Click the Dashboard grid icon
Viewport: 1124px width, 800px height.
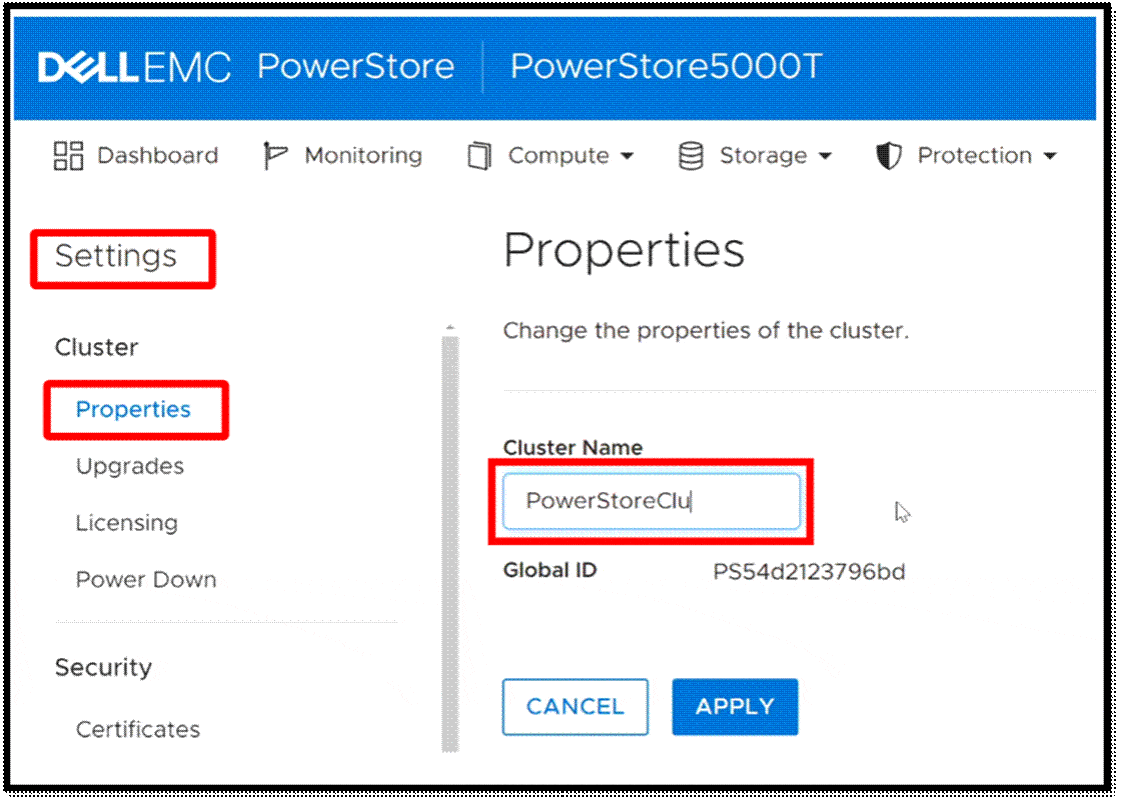tap(68, 156)
